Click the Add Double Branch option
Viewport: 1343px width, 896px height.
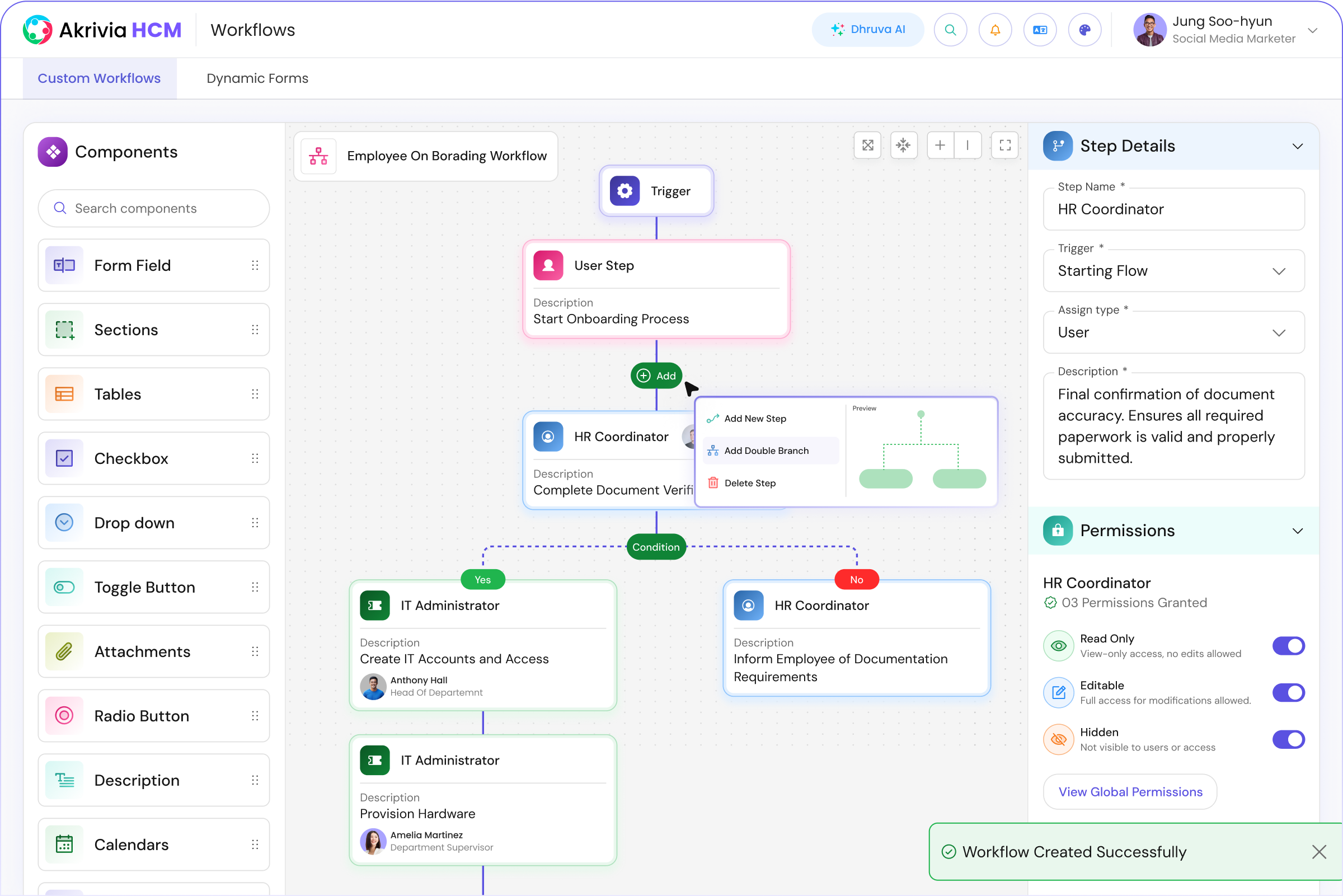[x=767, y=450]
